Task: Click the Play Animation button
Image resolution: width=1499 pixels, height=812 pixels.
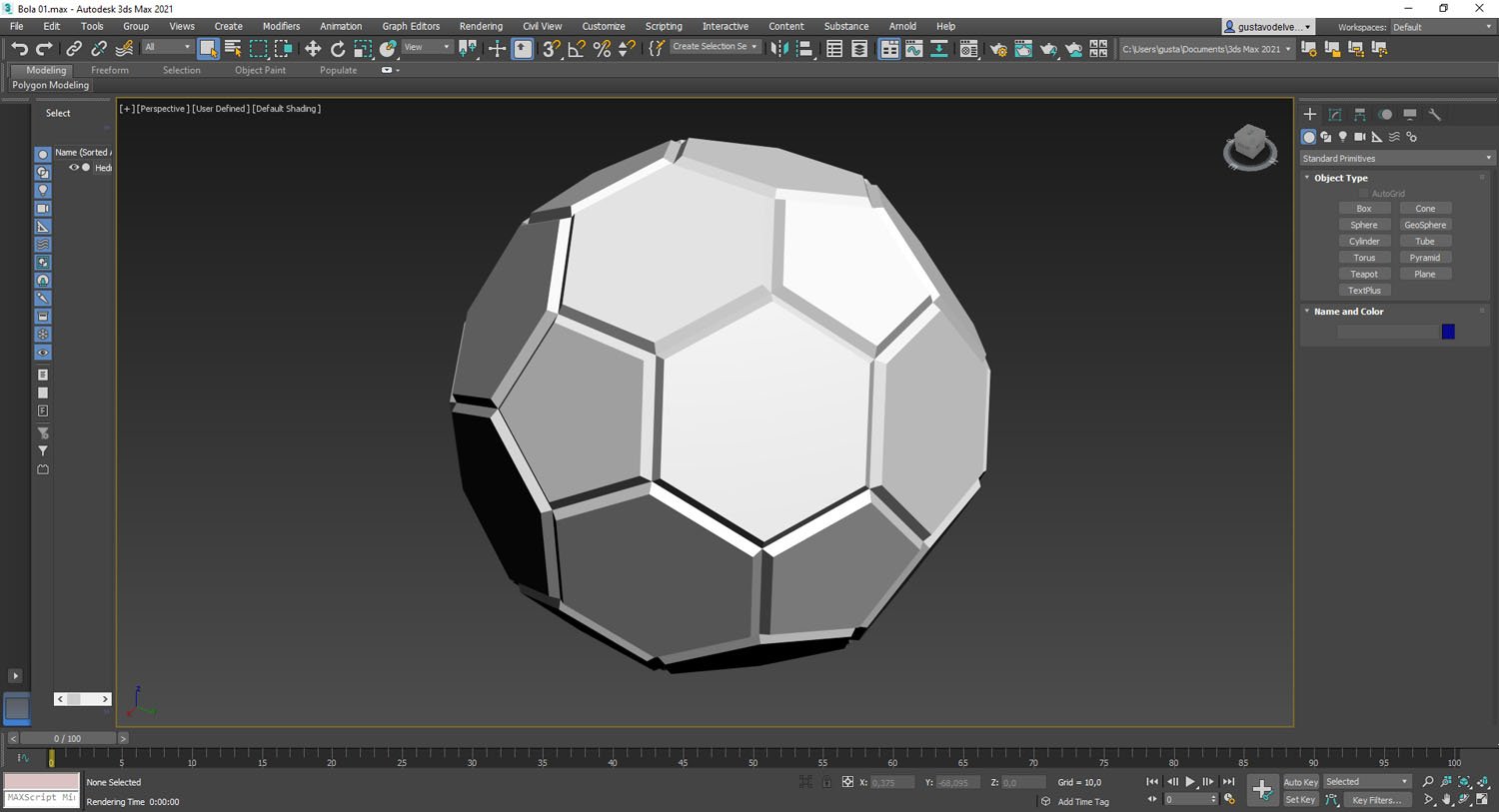Action: 1190,782
